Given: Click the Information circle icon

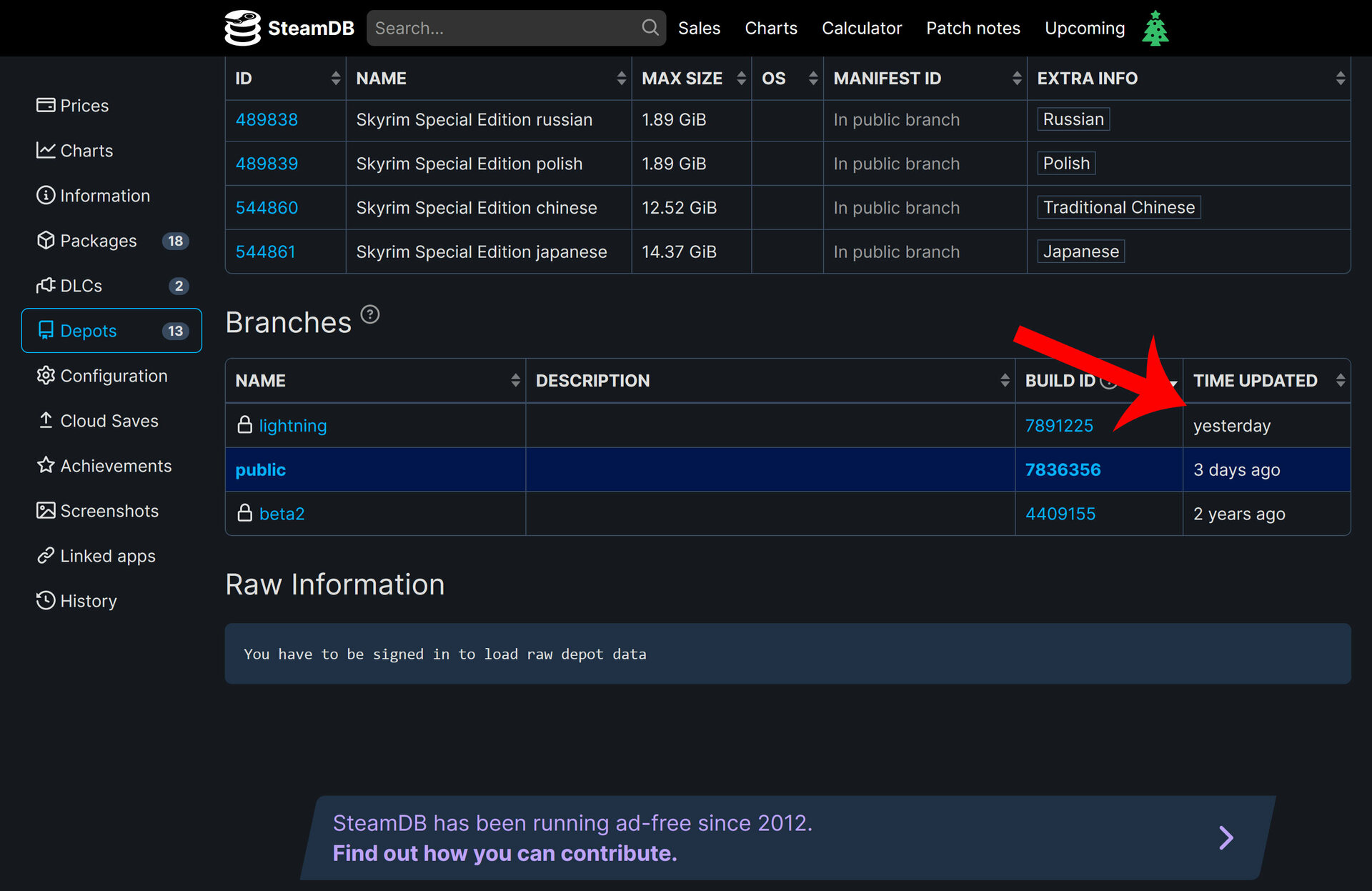Looking at the screenshot, I should [x=46, y=195].
